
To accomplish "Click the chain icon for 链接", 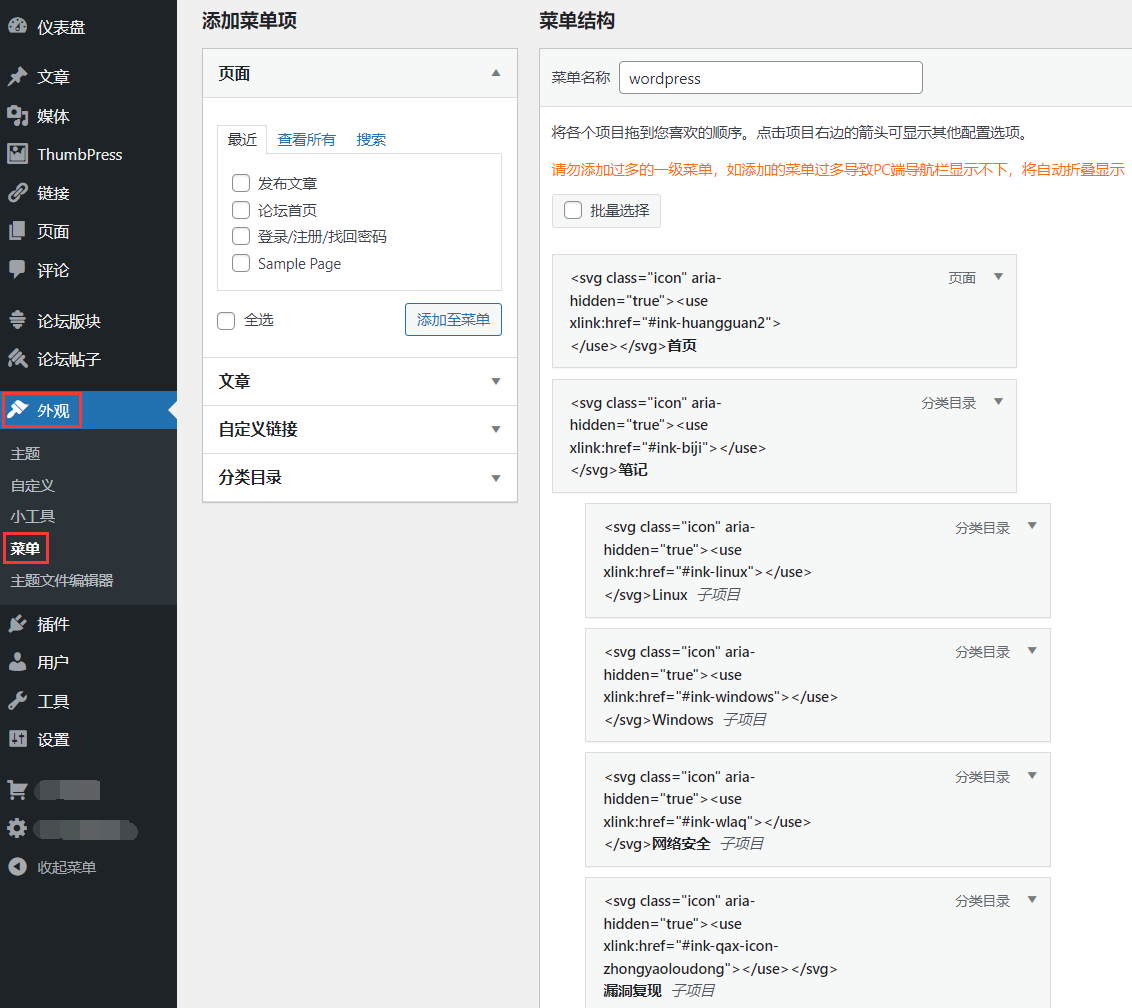I will pos(17,193).
